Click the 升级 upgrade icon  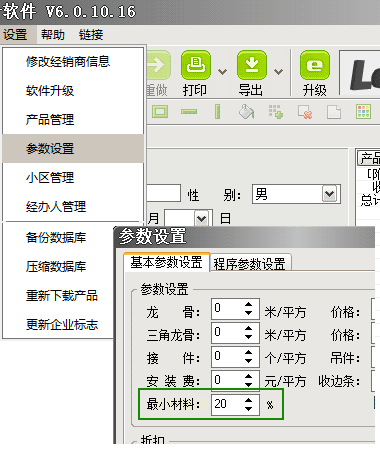click(x=315, y=65)
